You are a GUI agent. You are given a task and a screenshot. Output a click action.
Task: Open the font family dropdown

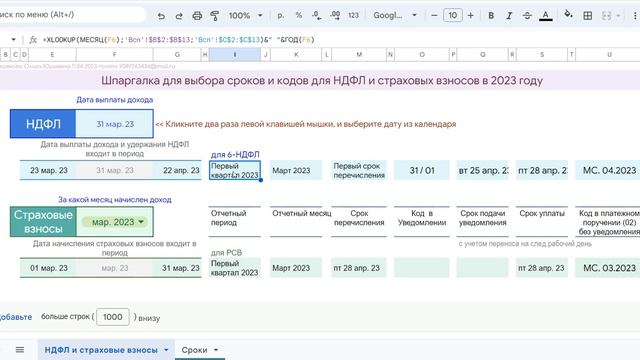(395, 16)
